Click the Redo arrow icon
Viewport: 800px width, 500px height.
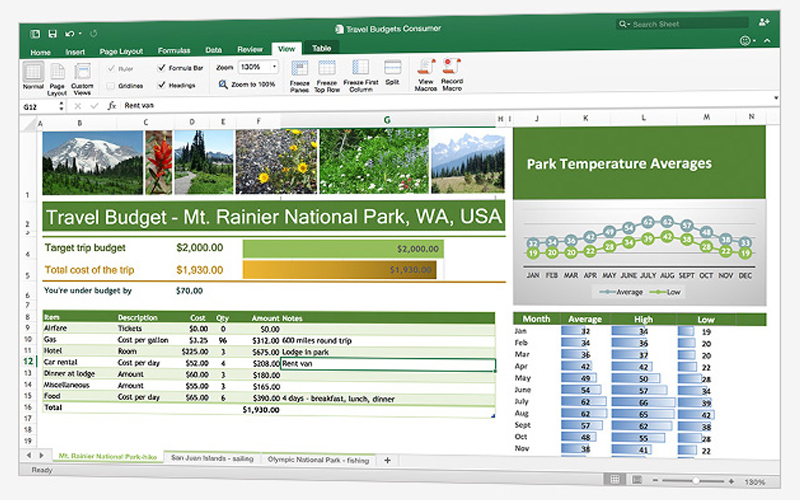coord(93,34)
